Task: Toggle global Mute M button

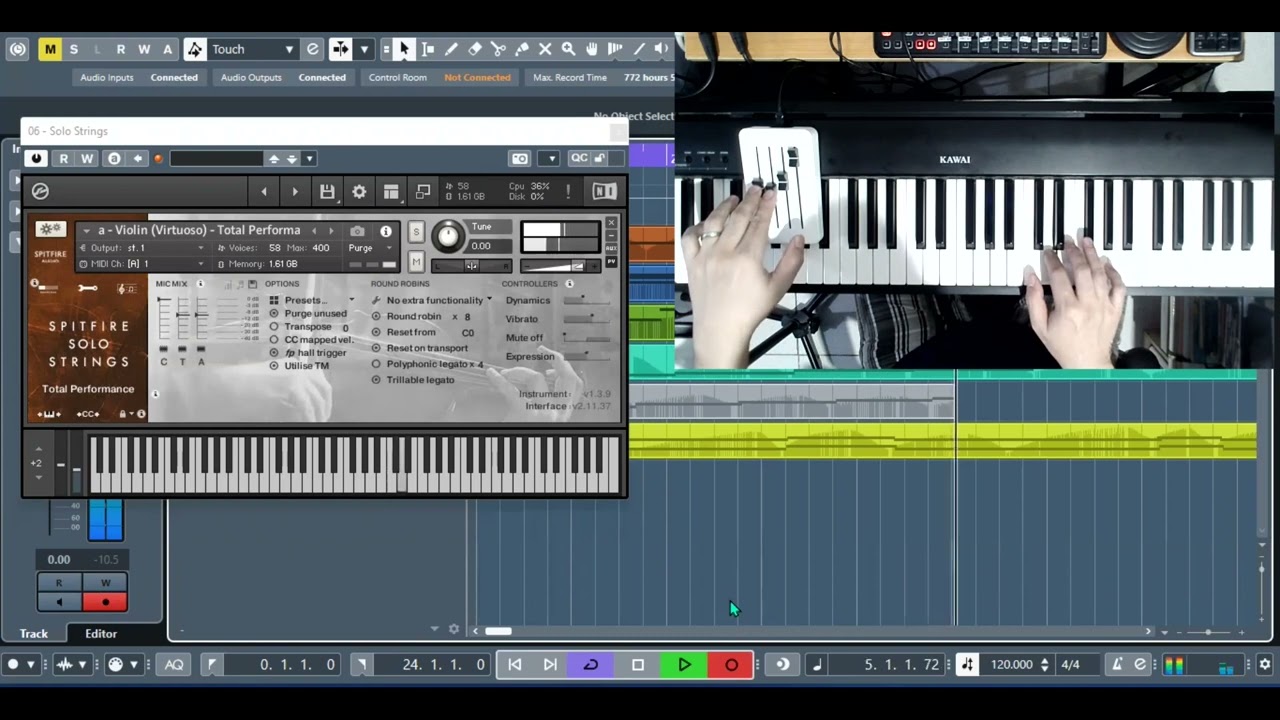Action: click(x=50, y=49)
